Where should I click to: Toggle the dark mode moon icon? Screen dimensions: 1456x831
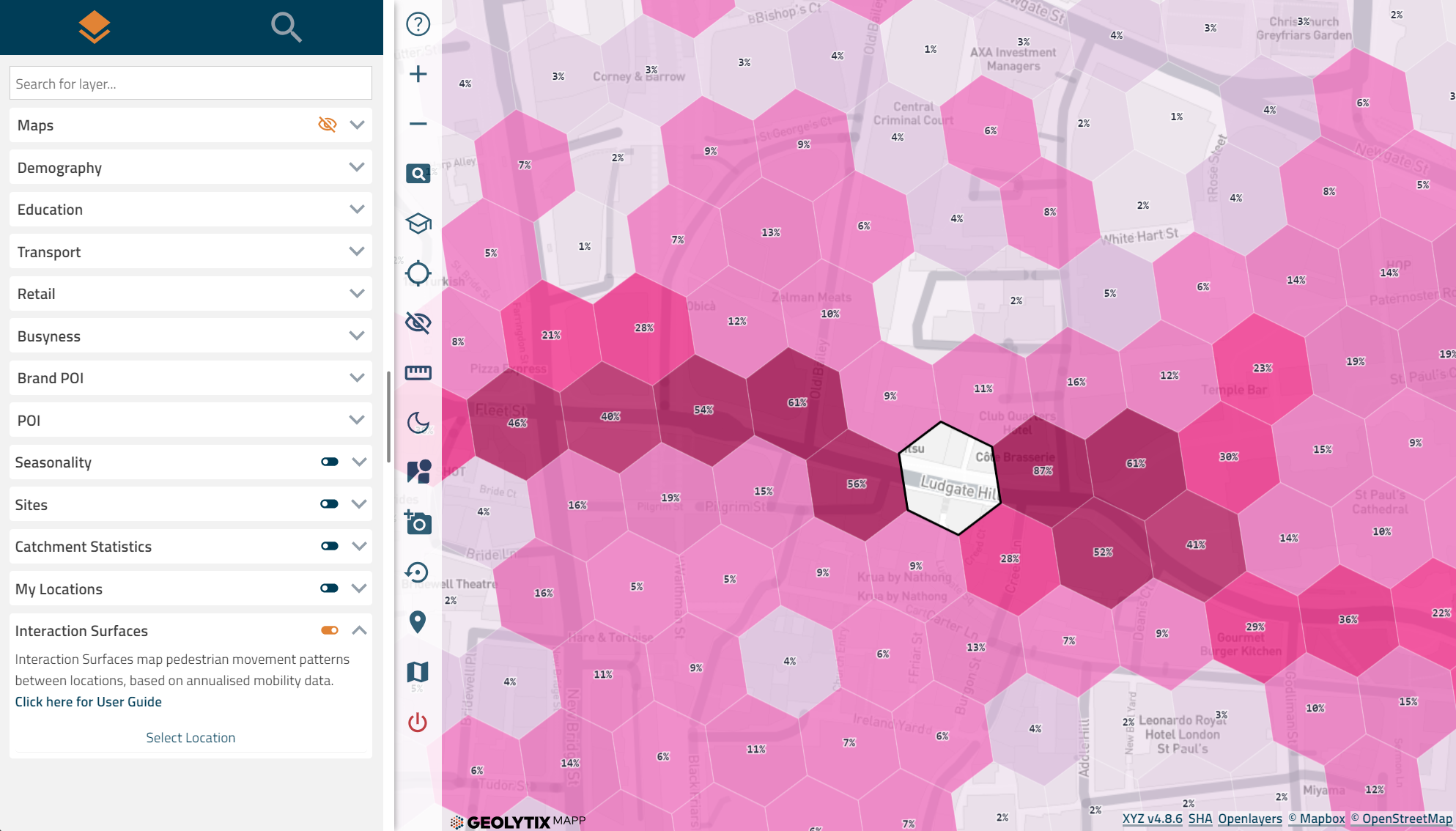(x=418, y=423)
